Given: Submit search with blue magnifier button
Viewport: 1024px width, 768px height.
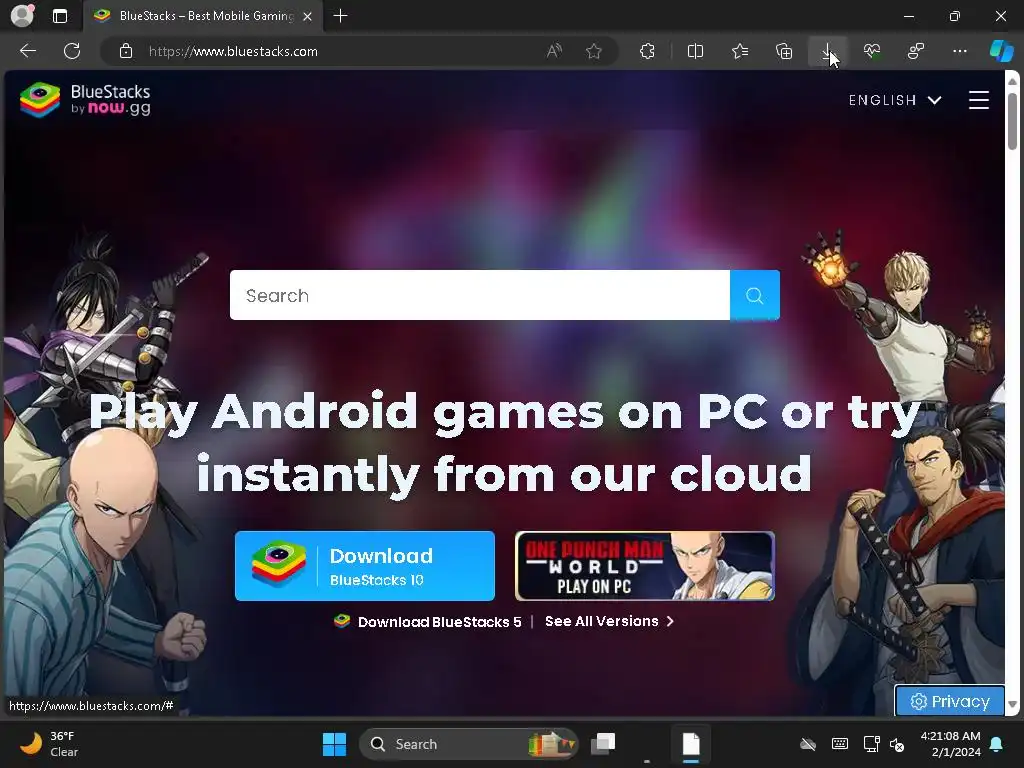Looking at the screenshot, I should coord(754,295).
